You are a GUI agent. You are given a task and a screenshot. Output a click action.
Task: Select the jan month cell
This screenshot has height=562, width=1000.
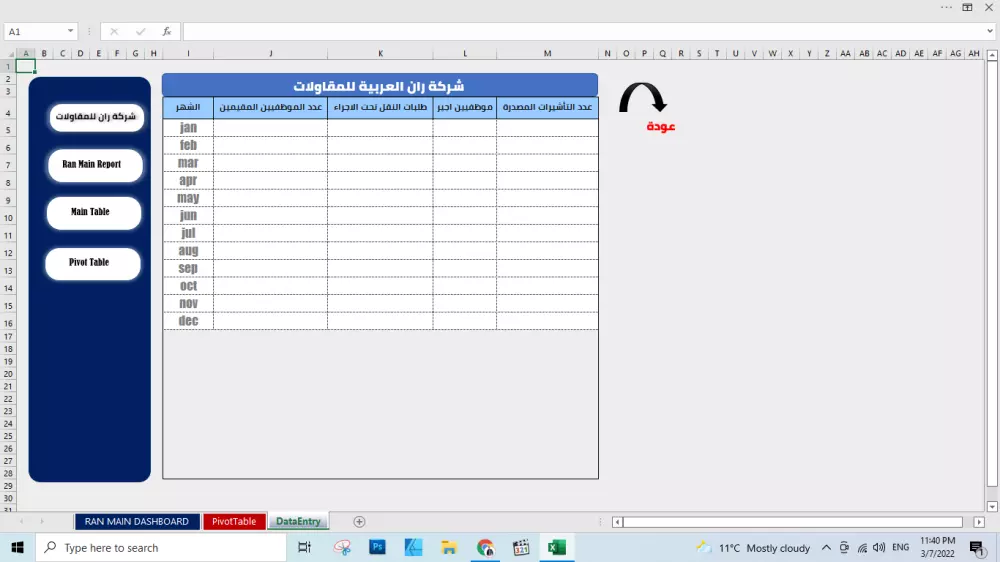(x=188, y=128)
